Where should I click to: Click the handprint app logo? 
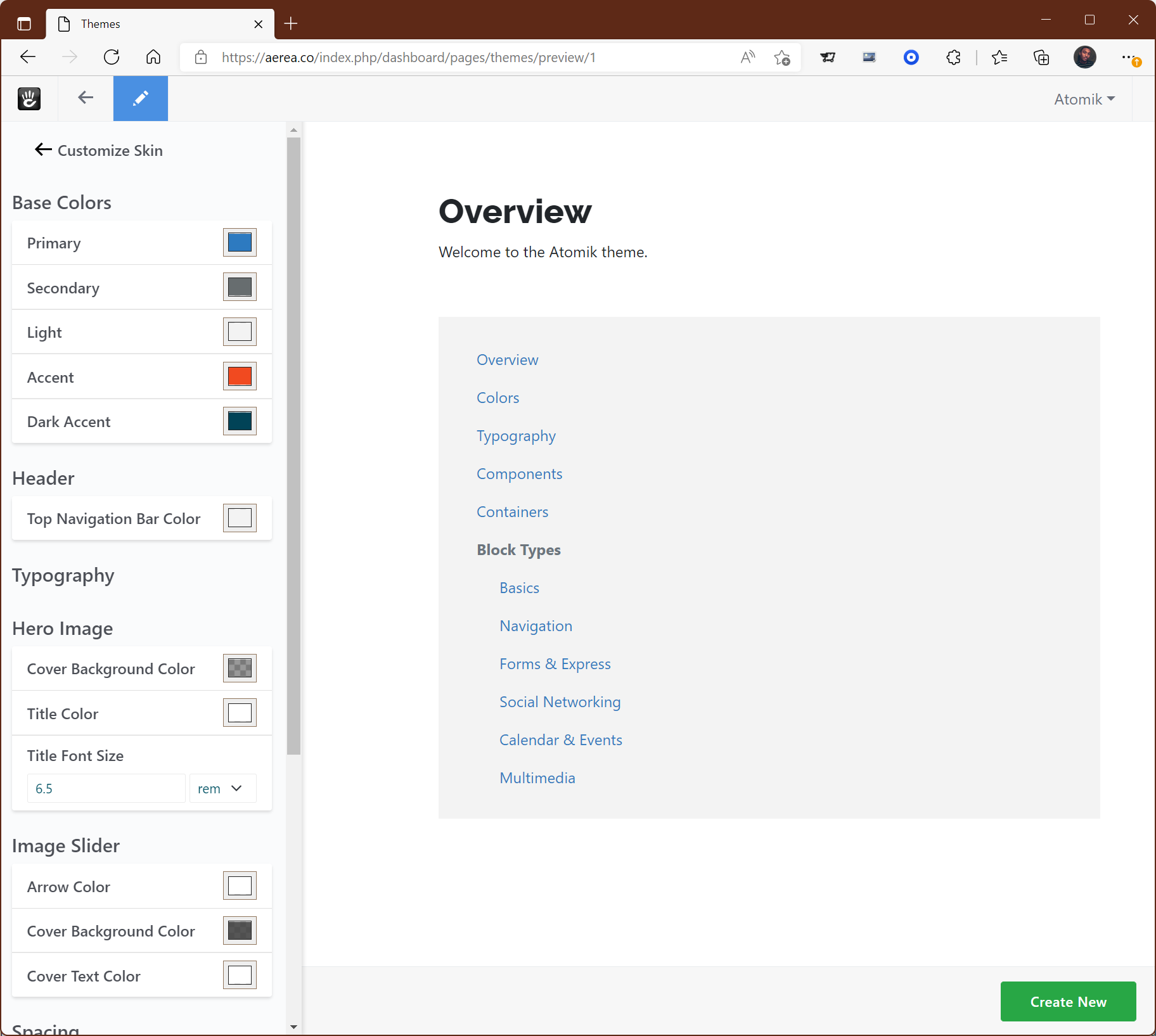point(29,98)
